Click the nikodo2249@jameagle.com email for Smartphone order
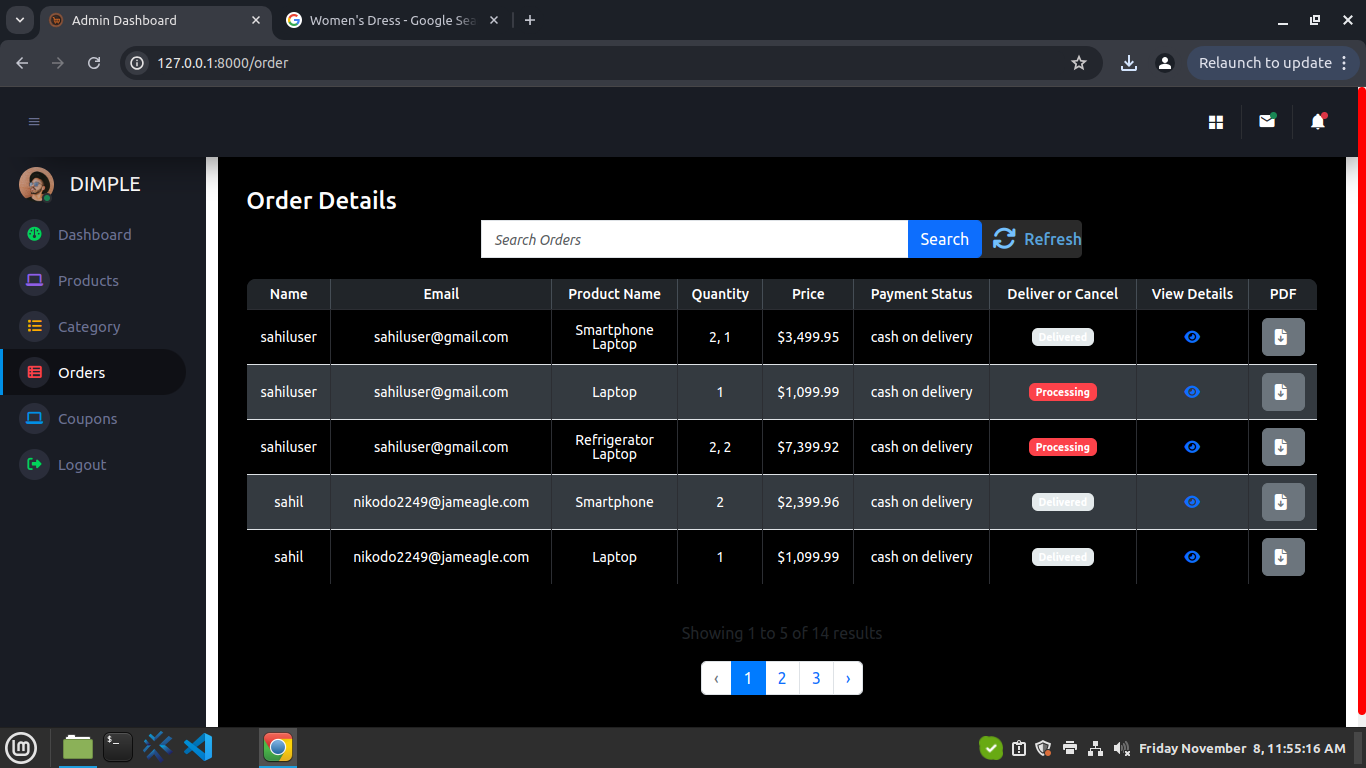1366x768 pixels. [441, 502]
